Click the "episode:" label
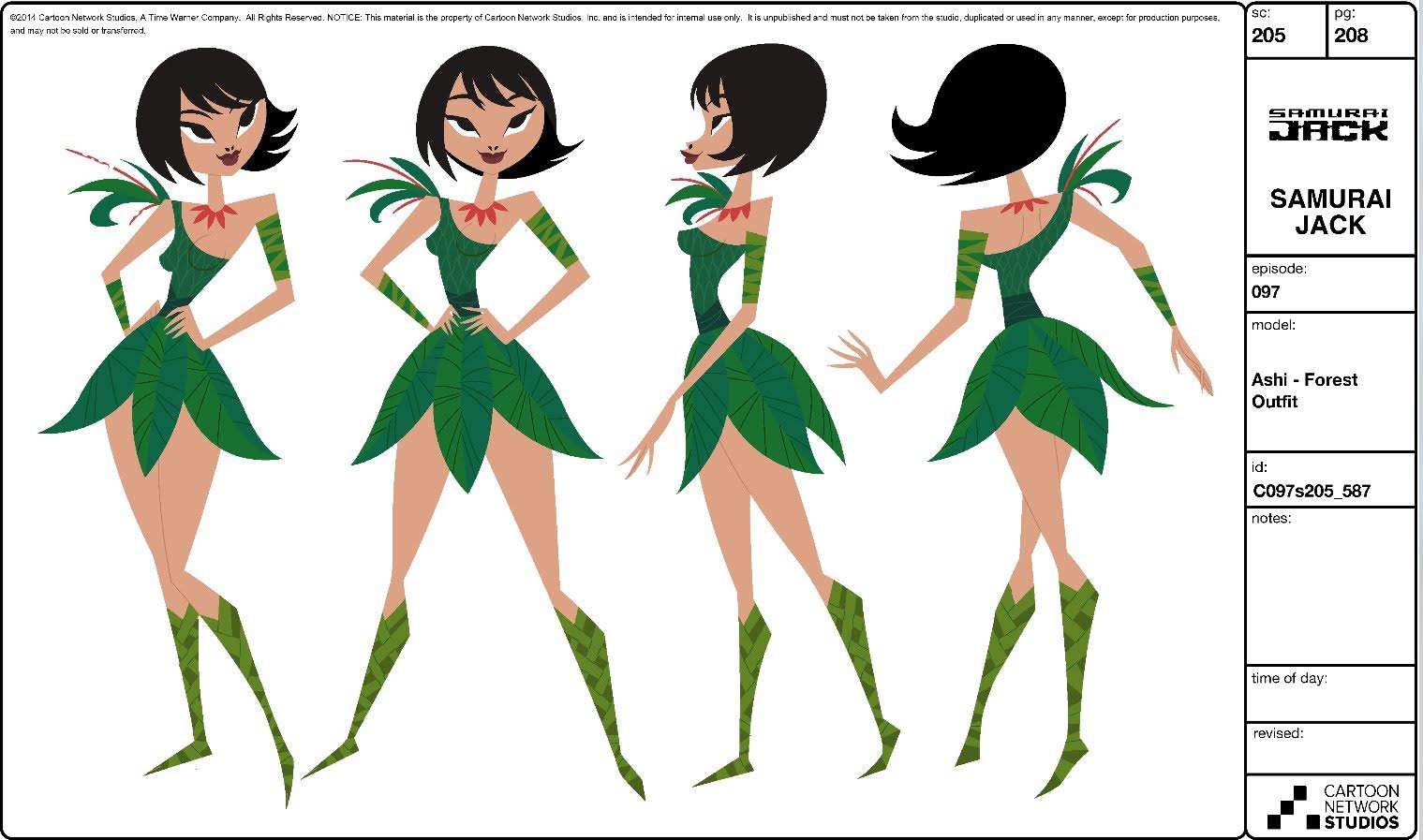The height and width of the screenshot is (840, 1423). (x=1279, y=269)
